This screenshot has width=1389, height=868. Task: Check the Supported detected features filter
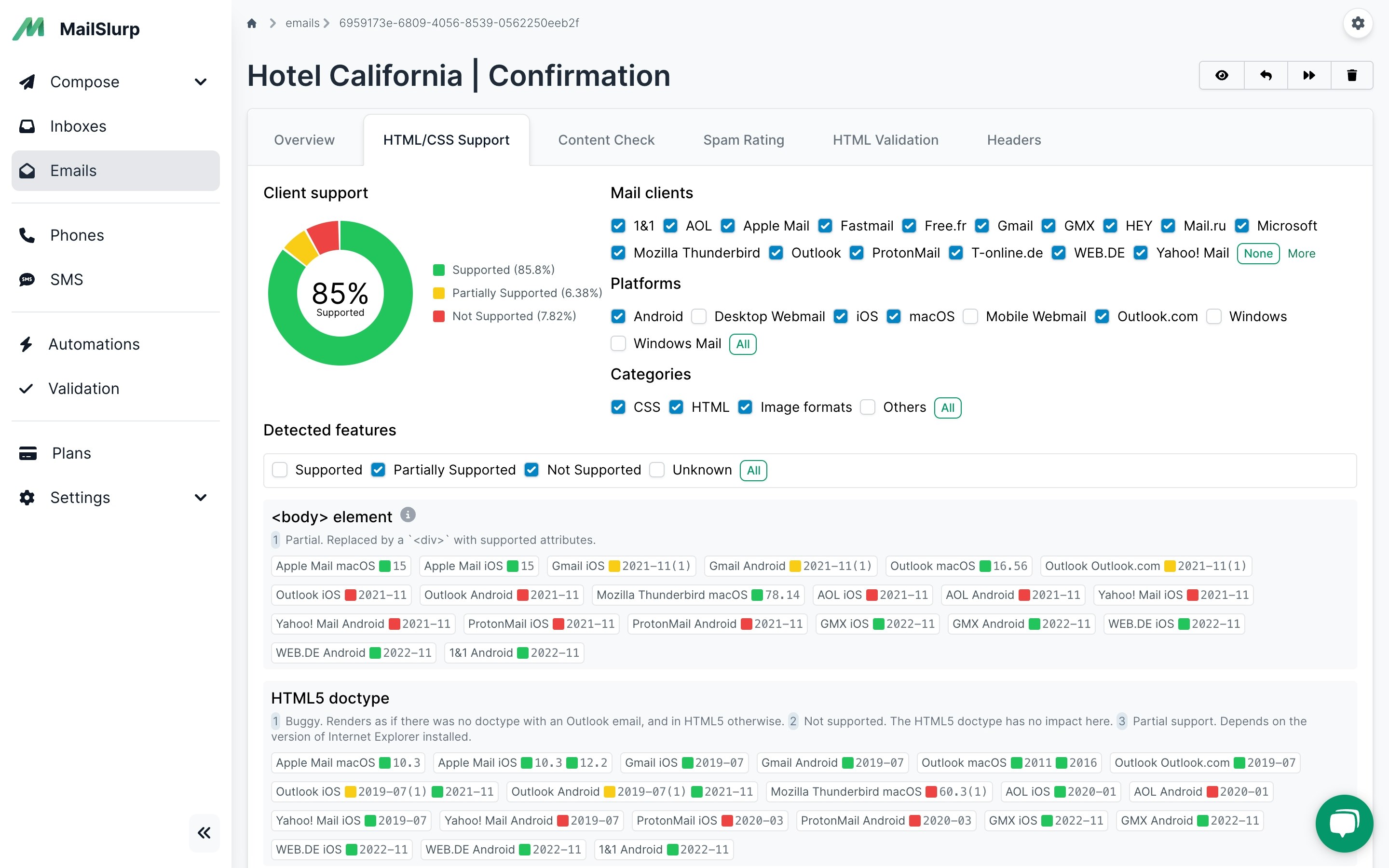click(280, 470)
